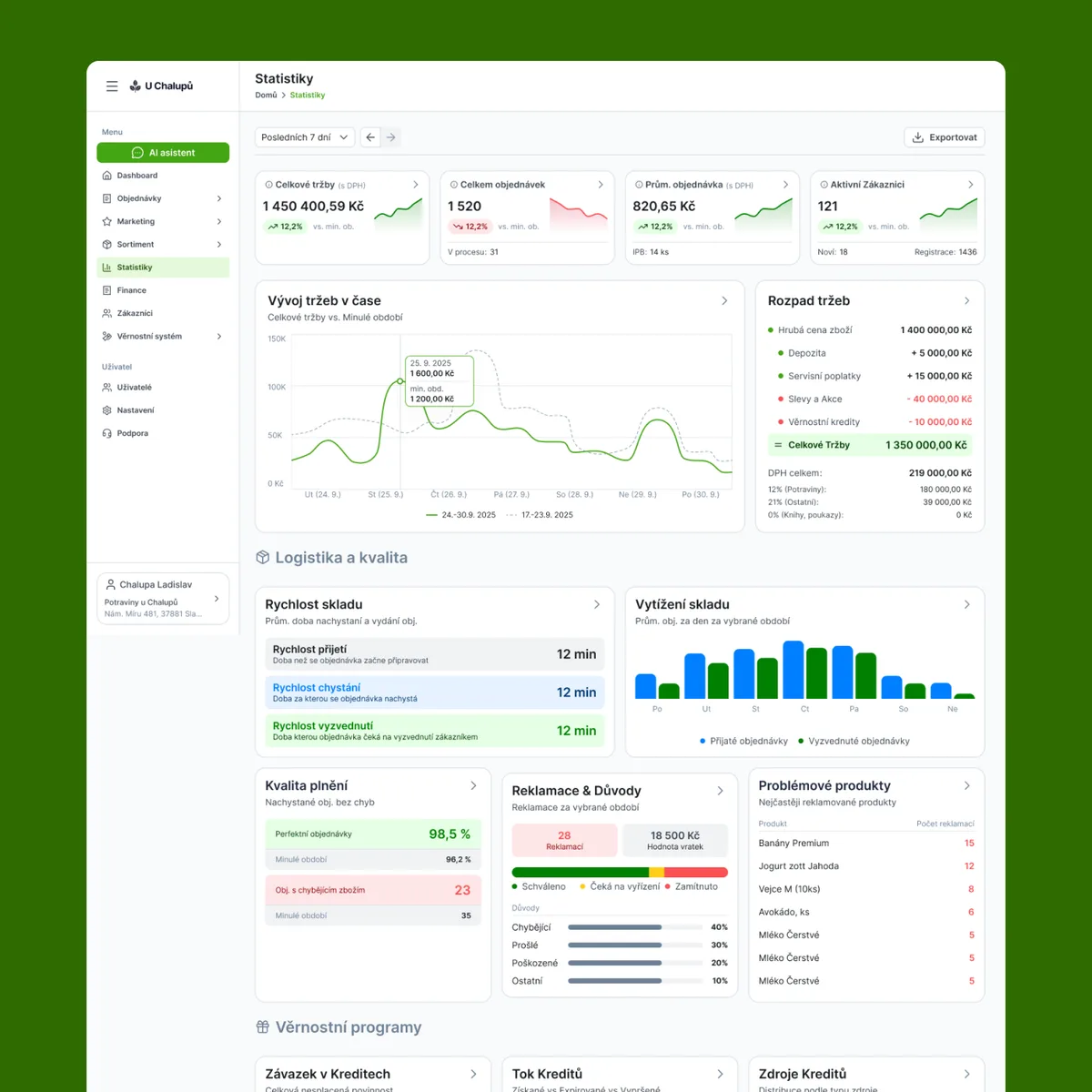Click info icon beside Celkem objednávek
The width and height of the screenshot is (1092, 1092).
point(454,185)
